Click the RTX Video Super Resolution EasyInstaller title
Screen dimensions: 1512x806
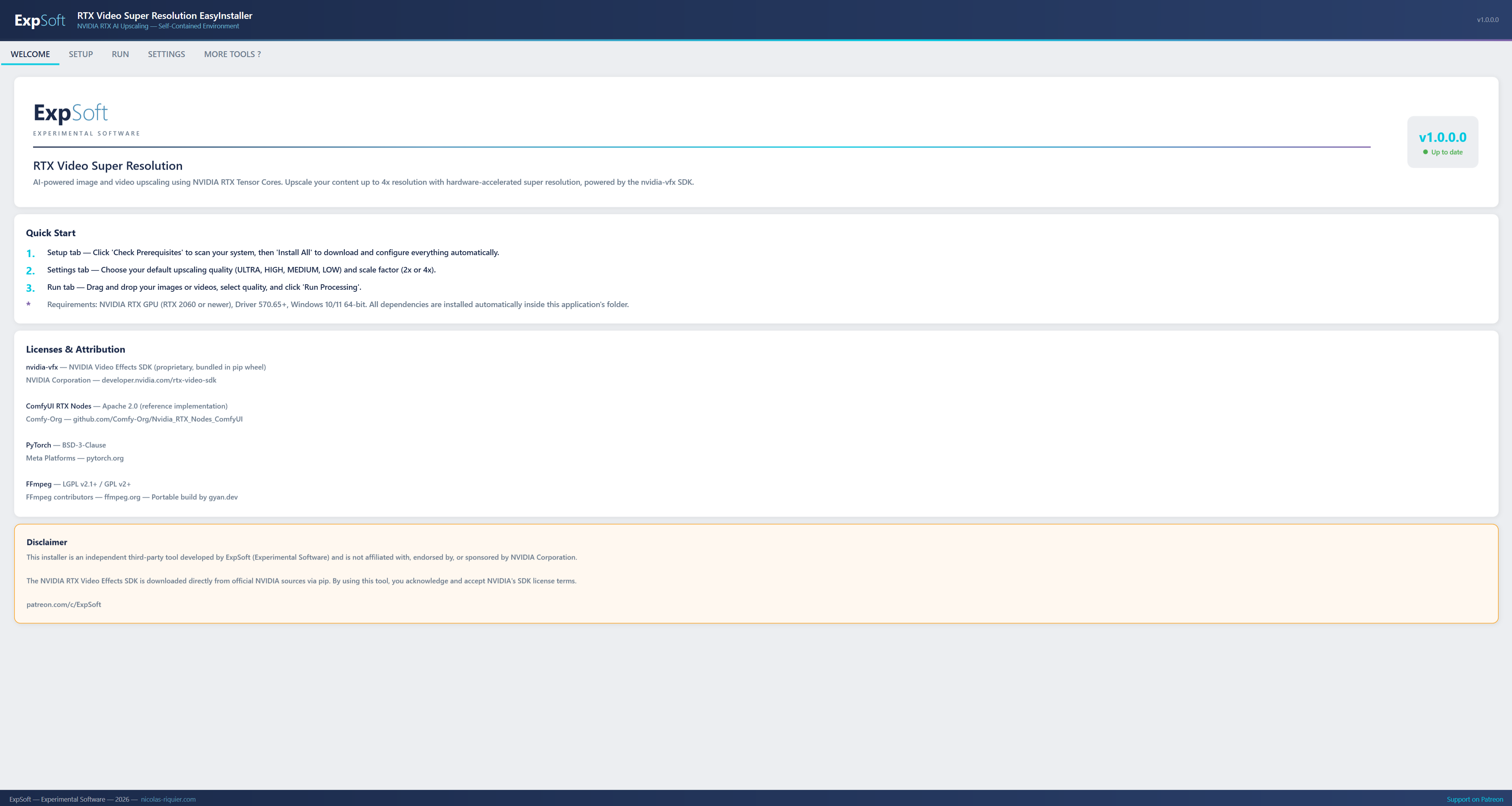pyautogui.click(x=164, y=16)
